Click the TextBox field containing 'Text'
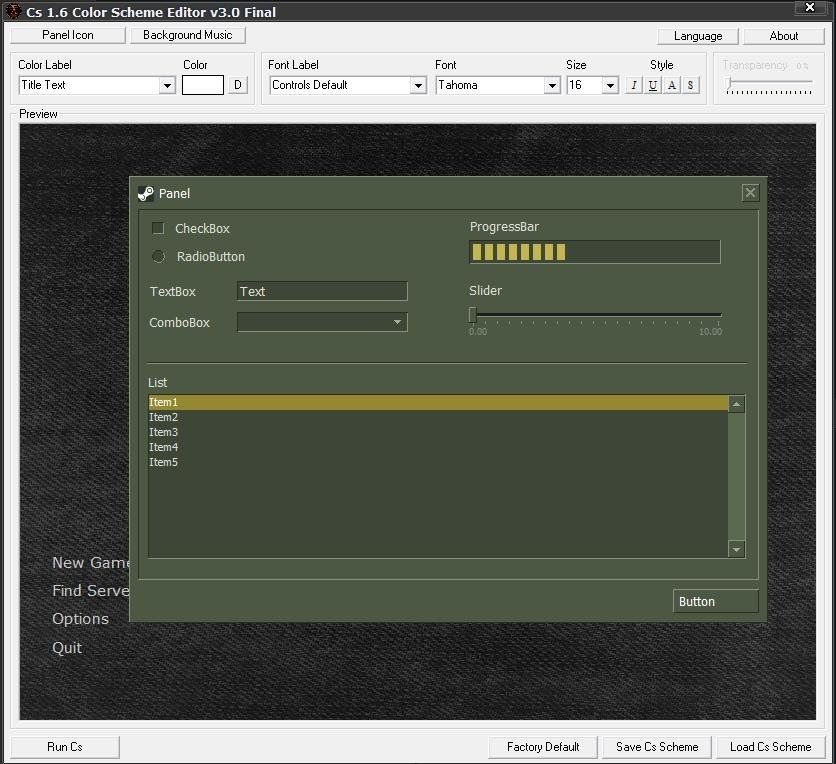Screen dimensions: 836x764 coord(322,291)
